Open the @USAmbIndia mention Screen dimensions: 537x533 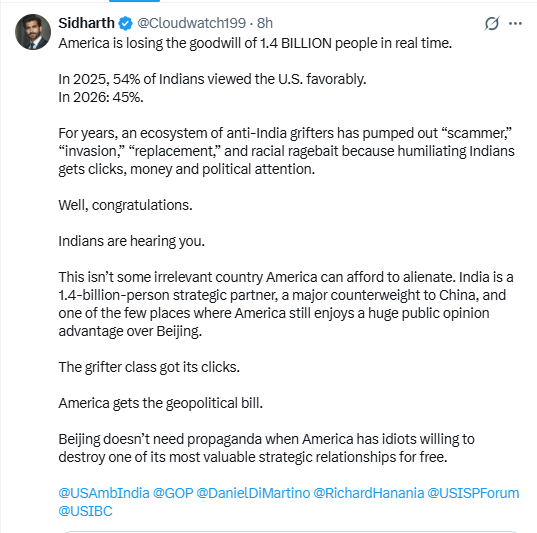(104, 493)
